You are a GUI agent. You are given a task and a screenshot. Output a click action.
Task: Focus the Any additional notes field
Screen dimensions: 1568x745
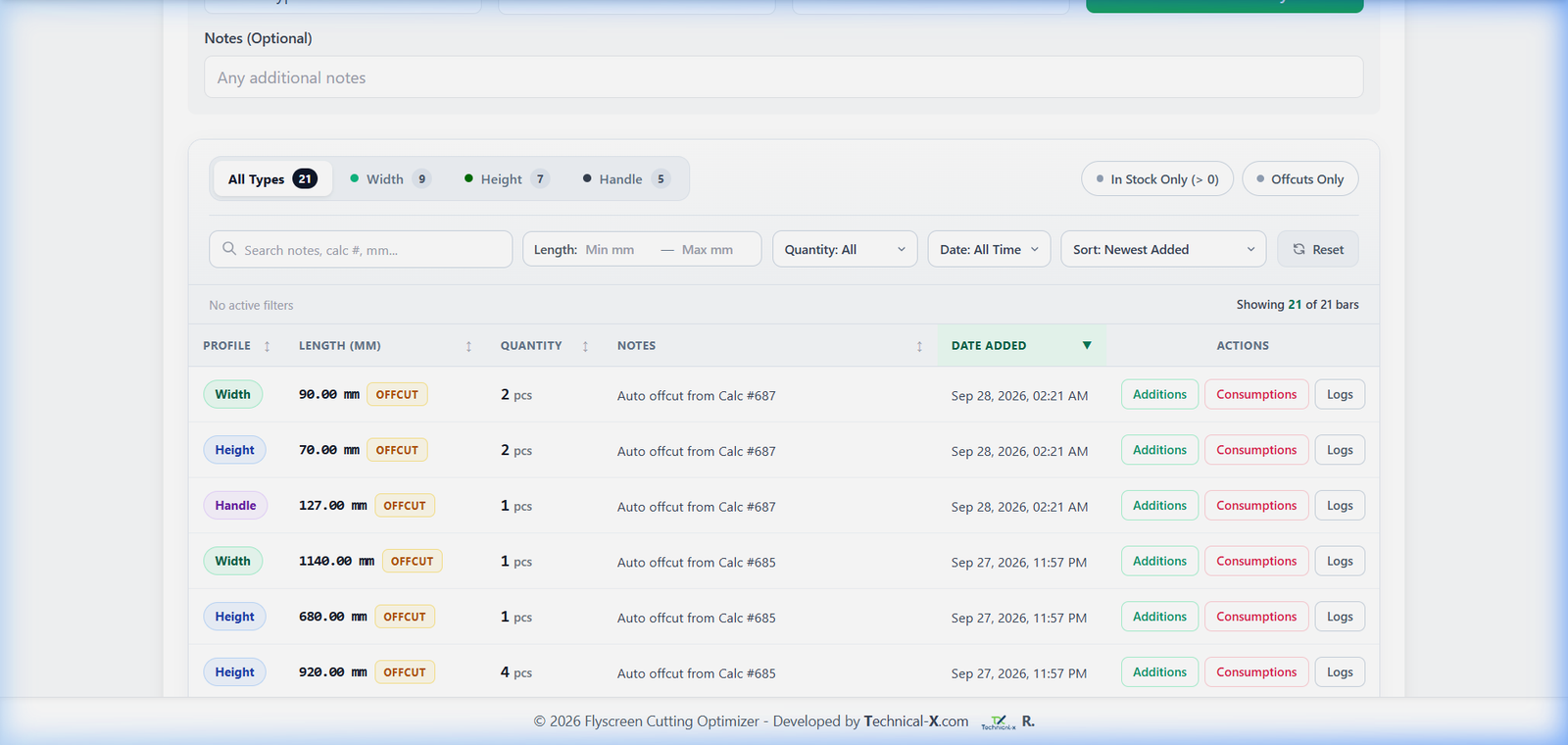point(783,77)
